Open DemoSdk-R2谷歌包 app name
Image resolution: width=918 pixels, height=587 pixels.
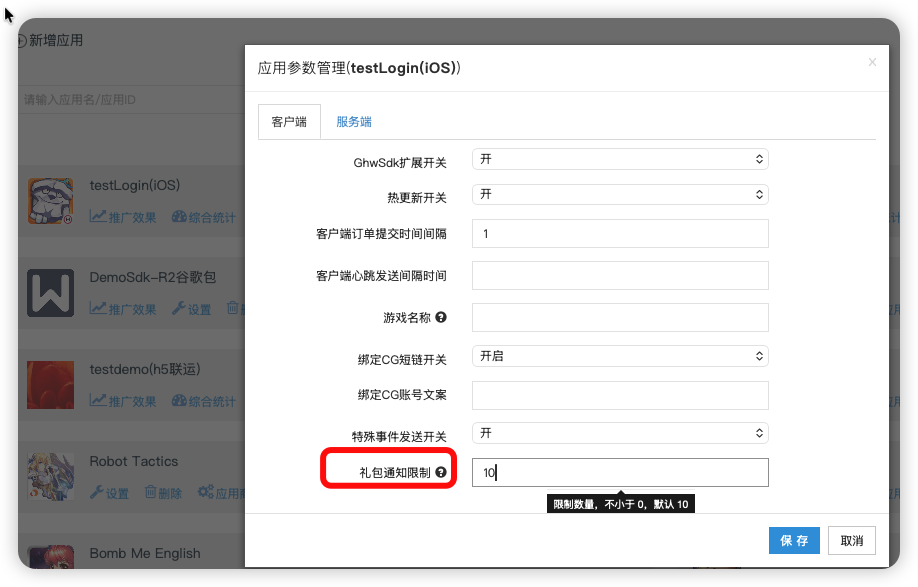[x=153, y=277]
